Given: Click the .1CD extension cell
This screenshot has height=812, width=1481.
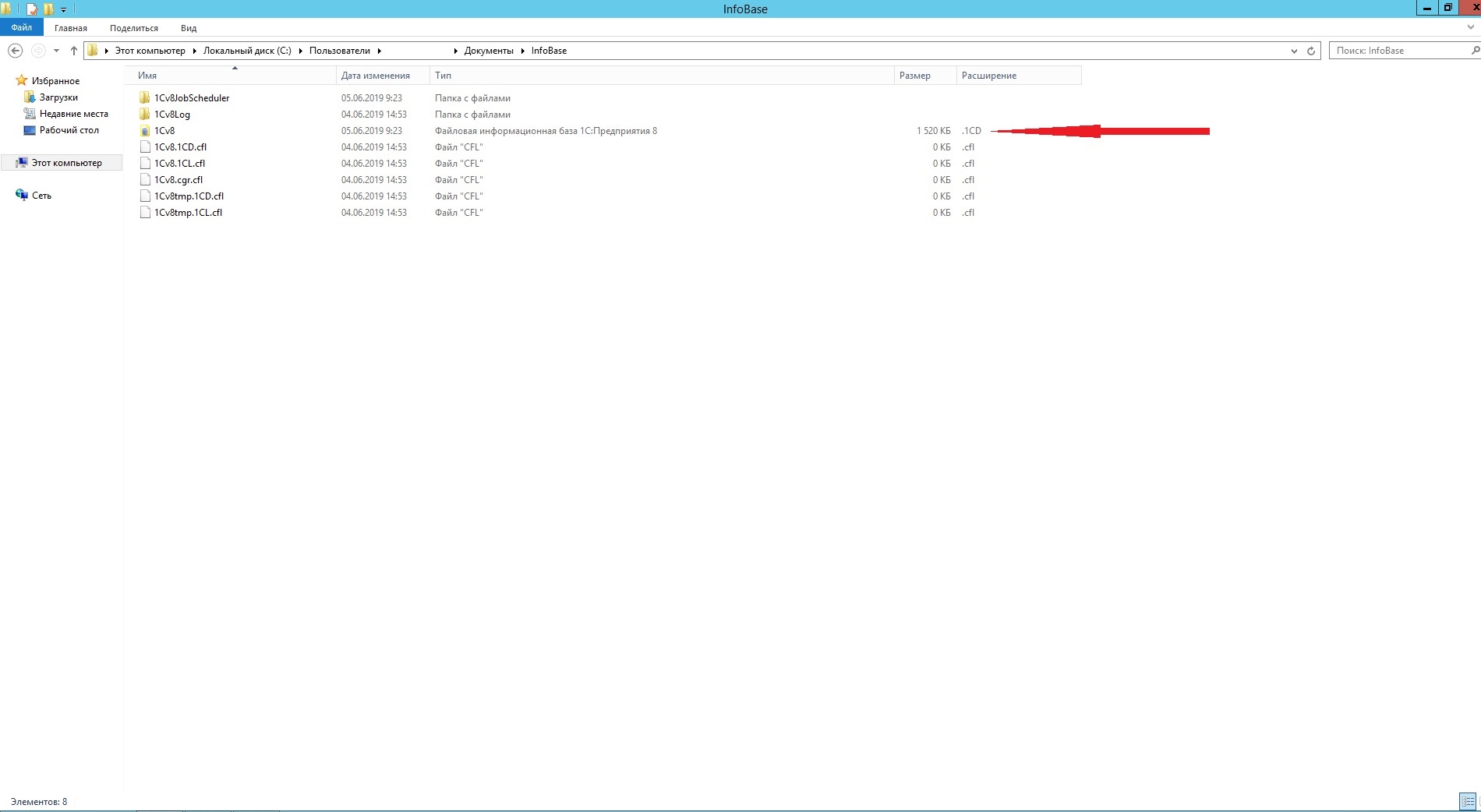Looking at the screenshot, I should tap(971, 131).
